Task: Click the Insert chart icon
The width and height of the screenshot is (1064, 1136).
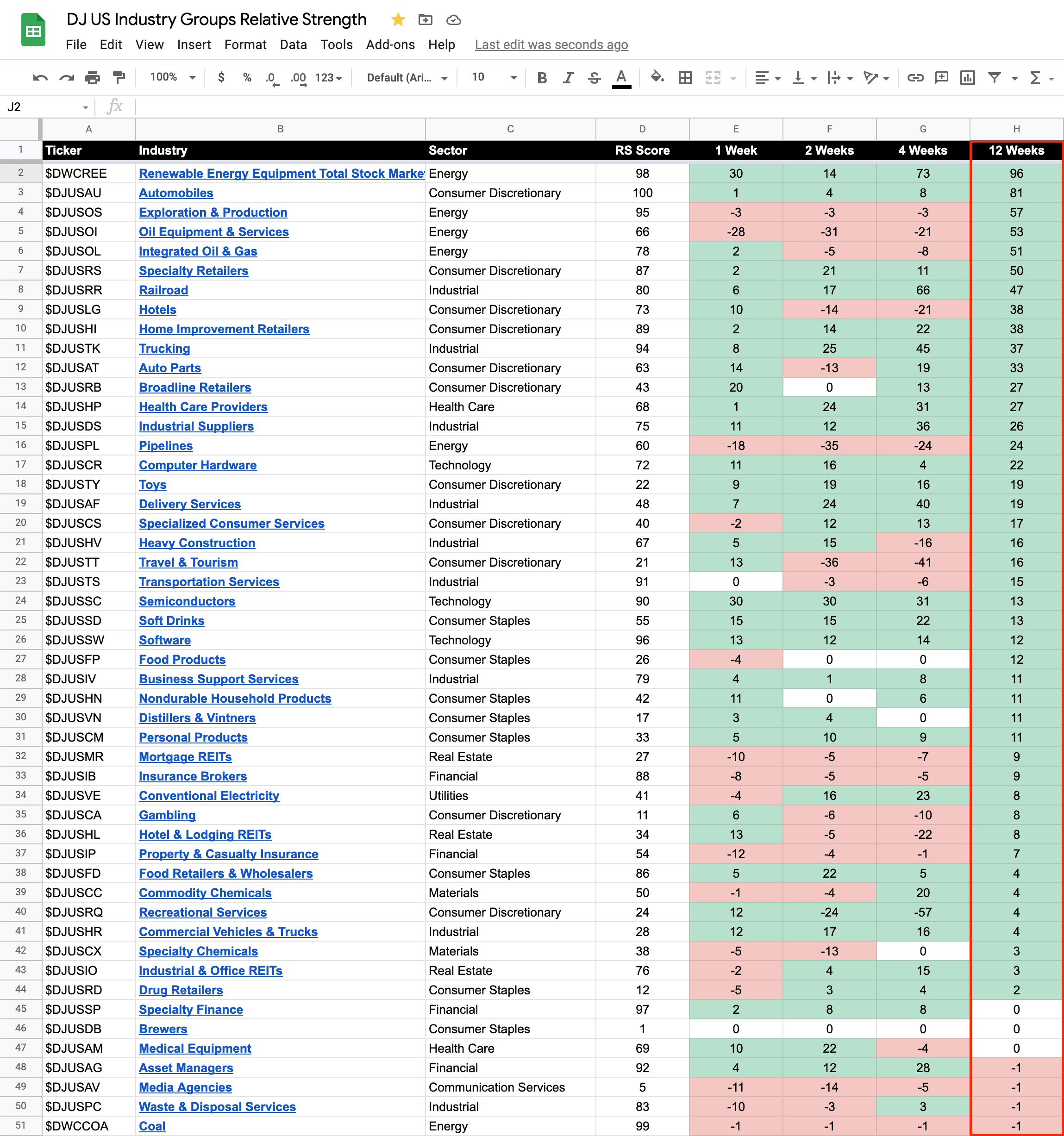Action: 967,78
